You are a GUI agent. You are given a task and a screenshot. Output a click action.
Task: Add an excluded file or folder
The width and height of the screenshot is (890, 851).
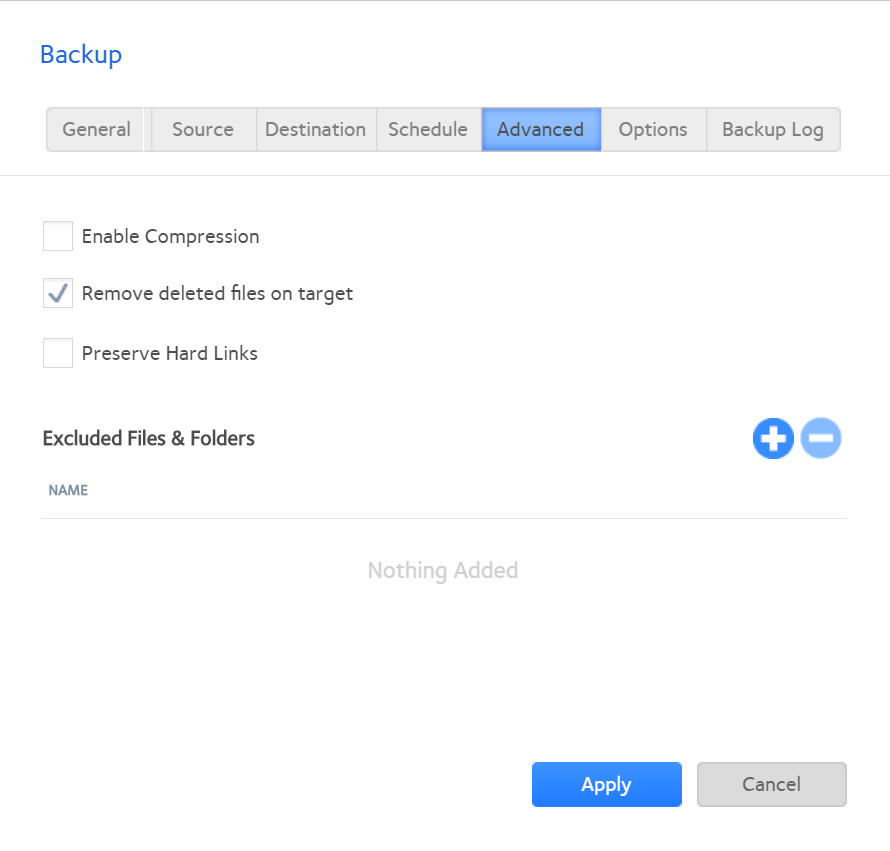pyautogui.click(x=773, y=439)
